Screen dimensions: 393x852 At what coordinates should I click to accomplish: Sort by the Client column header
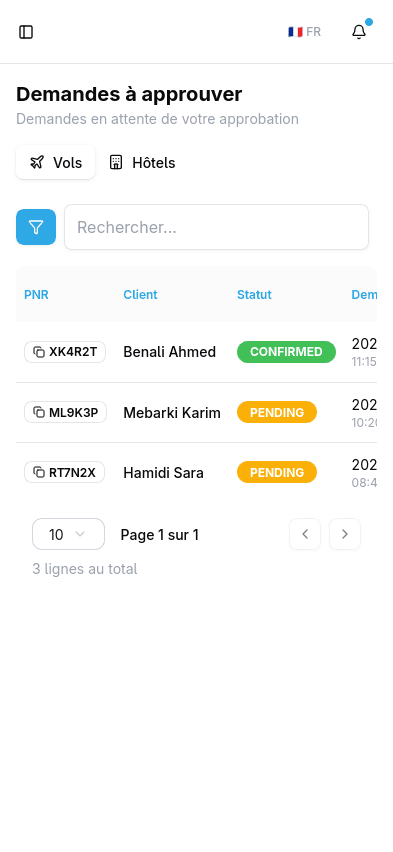(x=140, y=295)
